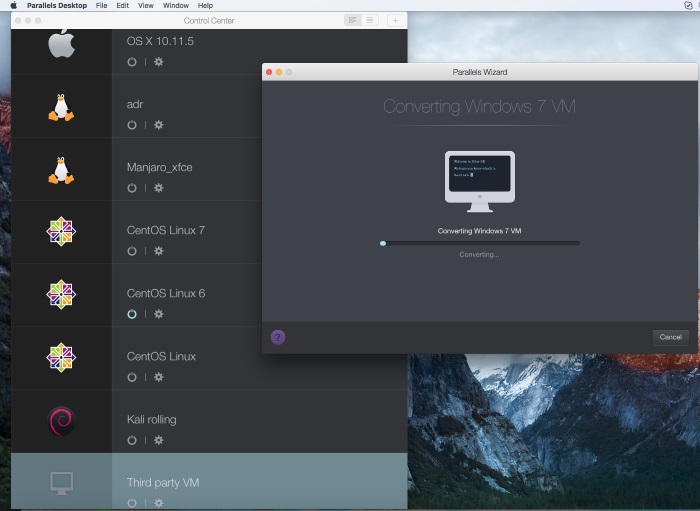This screenshot has height=511, width=700.
Task: Click the Kali rolling swirl logo
Action: point(61,421)
